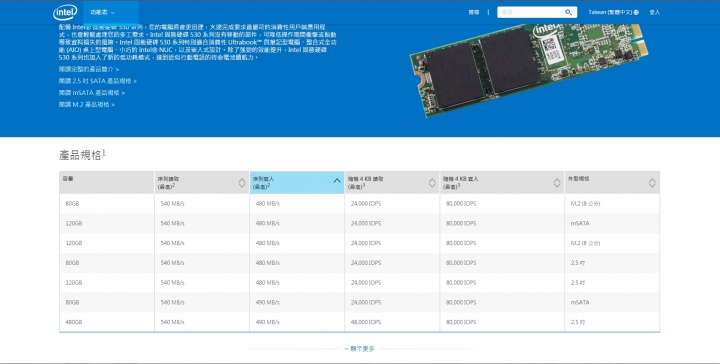Click the 容量 column header

click(x=107, y=183)
